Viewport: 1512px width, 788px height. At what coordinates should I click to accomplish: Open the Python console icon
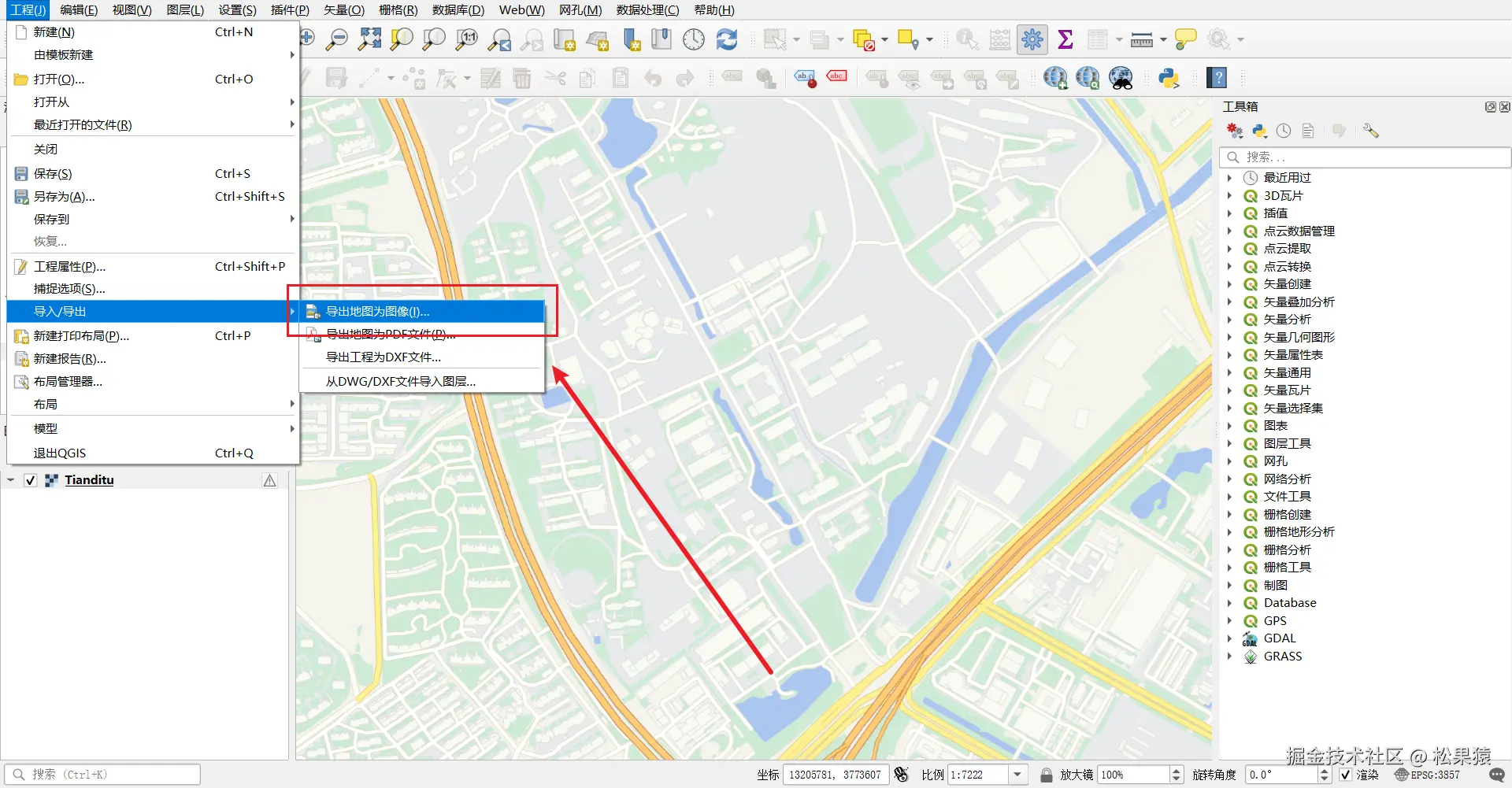pos(1169,78)
